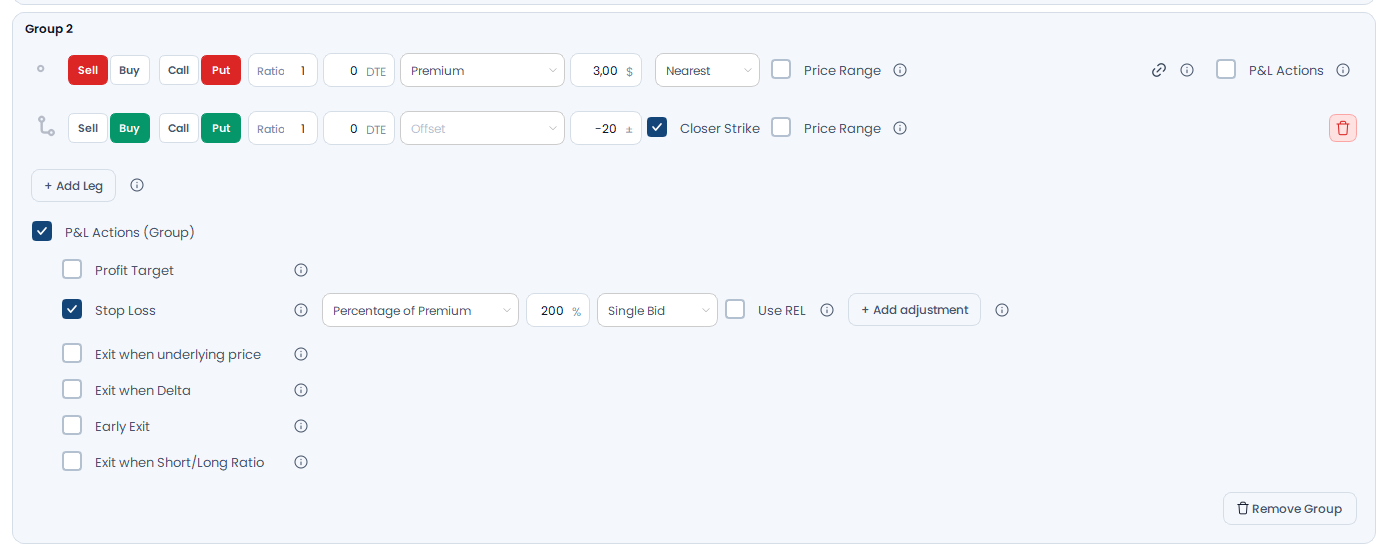Select Sell on the second leg
The image size is (1388, 550).
88,128
